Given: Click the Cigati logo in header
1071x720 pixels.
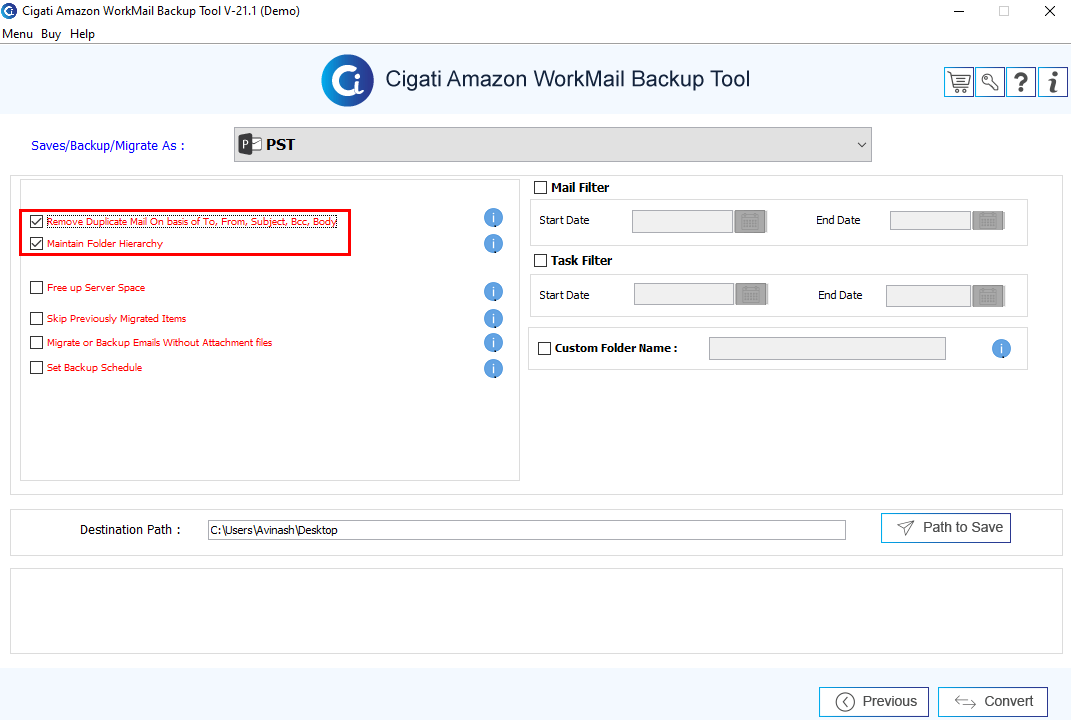Looking at the screenshot, I should [x=348, y=81].
